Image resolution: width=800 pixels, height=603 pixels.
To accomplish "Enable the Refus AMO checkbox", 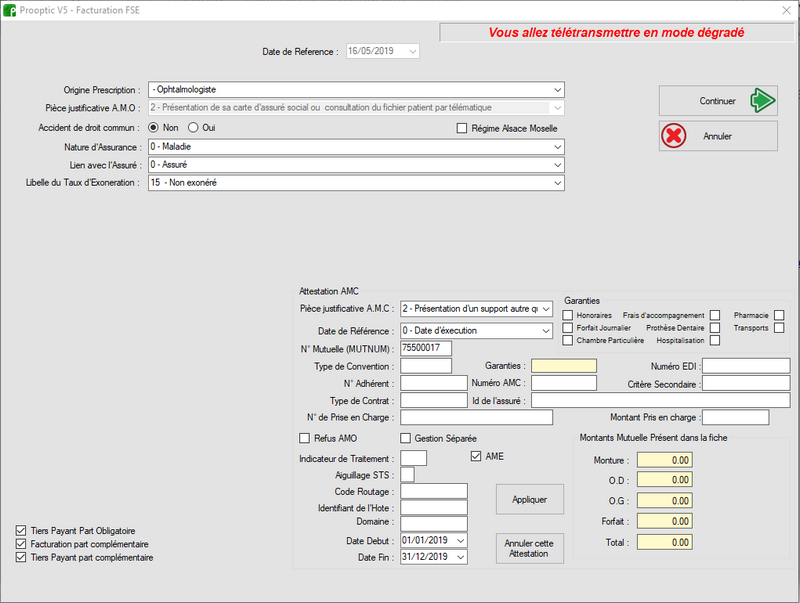I will tap(305, 438).
